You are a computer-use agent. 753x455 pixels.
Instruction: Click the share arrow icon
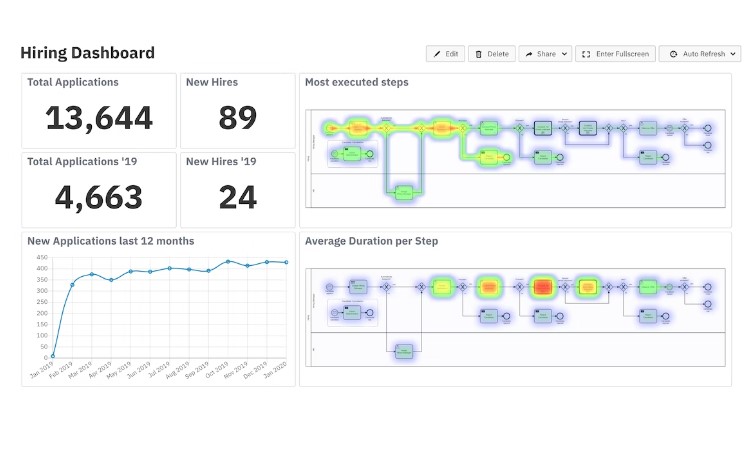pos(529,54)
